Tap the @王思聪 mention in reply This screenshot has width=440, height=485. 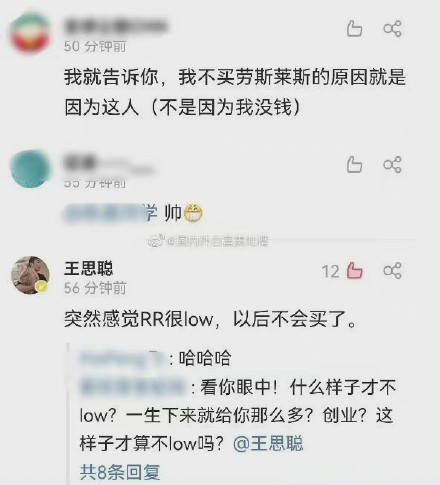pos(268,444)
